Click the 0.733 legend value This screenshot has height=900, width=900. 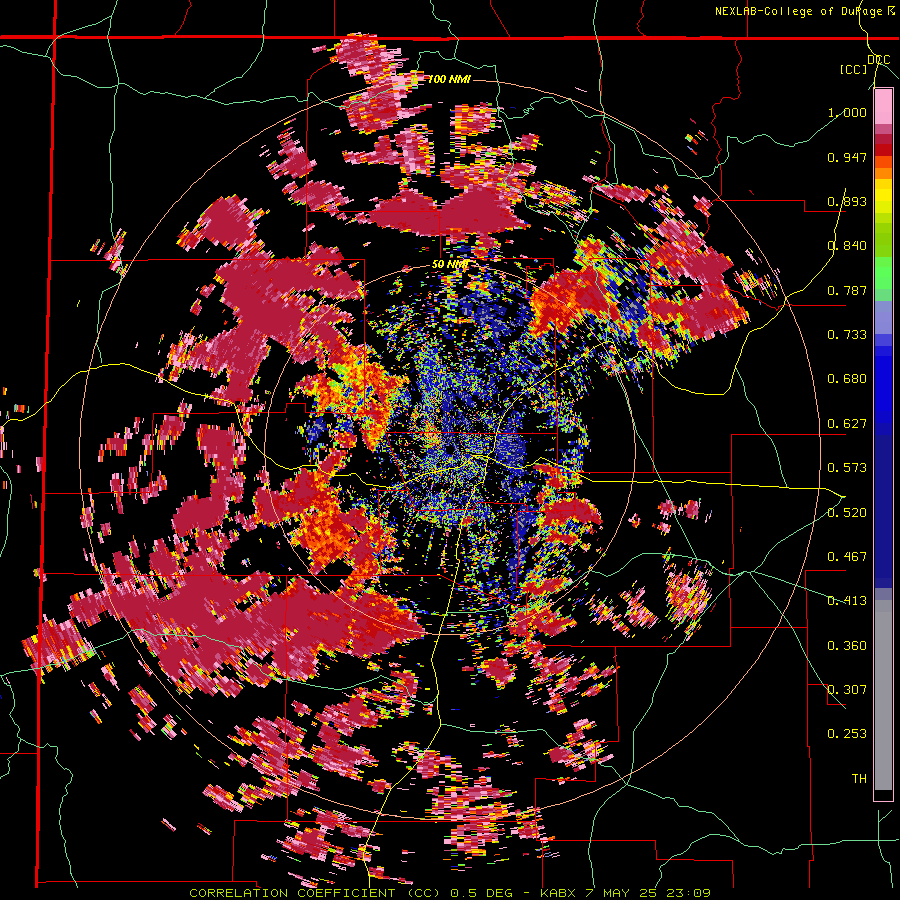(847, 335)
